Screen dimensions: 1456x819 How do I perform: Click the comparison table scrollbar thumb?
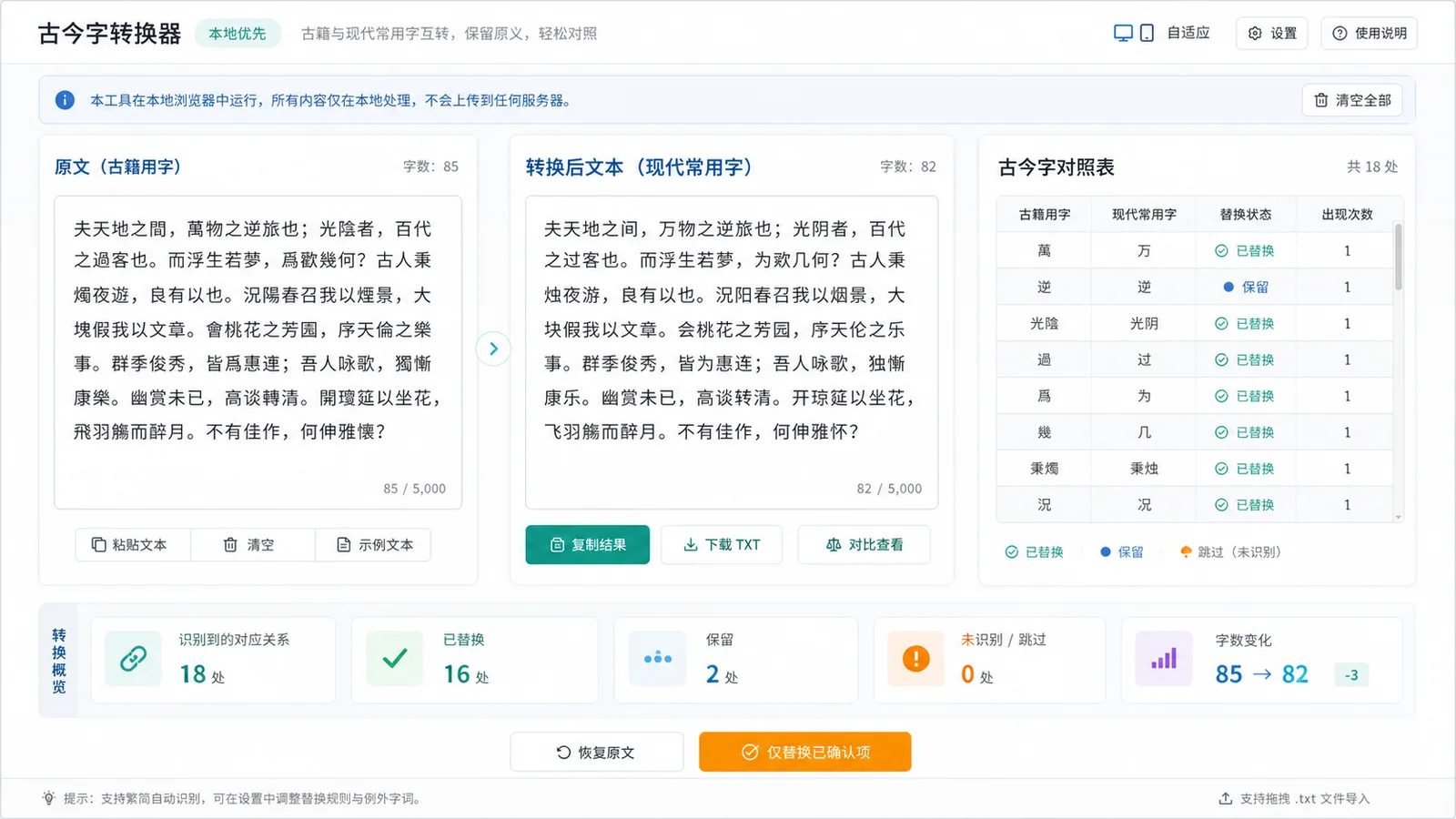(x=1399, y=257)
